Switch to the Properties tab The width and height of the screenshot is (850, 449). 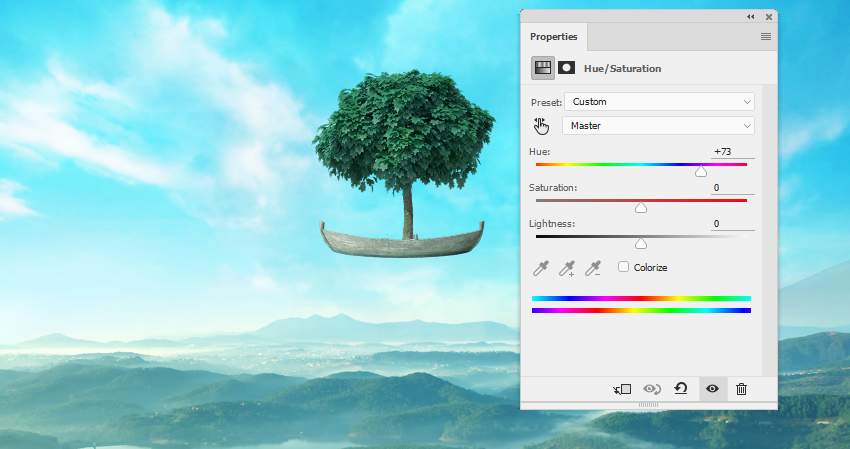[553, 37]
